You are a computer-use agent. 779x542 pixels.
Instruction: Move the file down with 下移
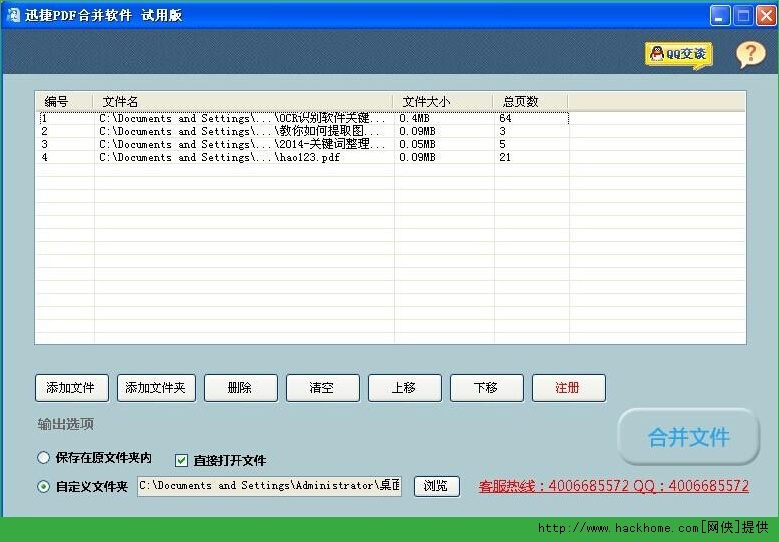click(x=486, y=388)
